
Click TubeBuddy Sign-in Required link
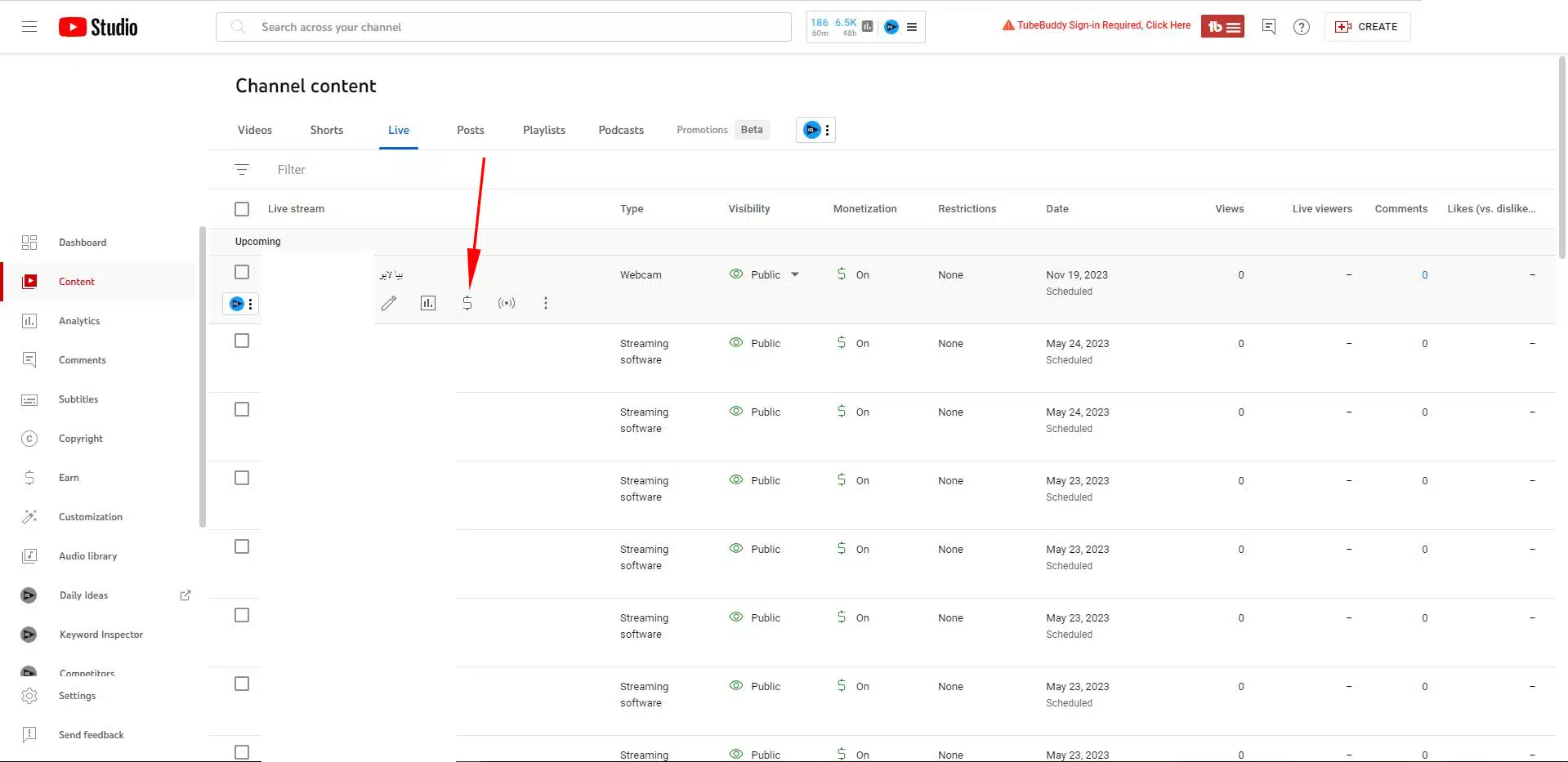tap(1097, 25)
